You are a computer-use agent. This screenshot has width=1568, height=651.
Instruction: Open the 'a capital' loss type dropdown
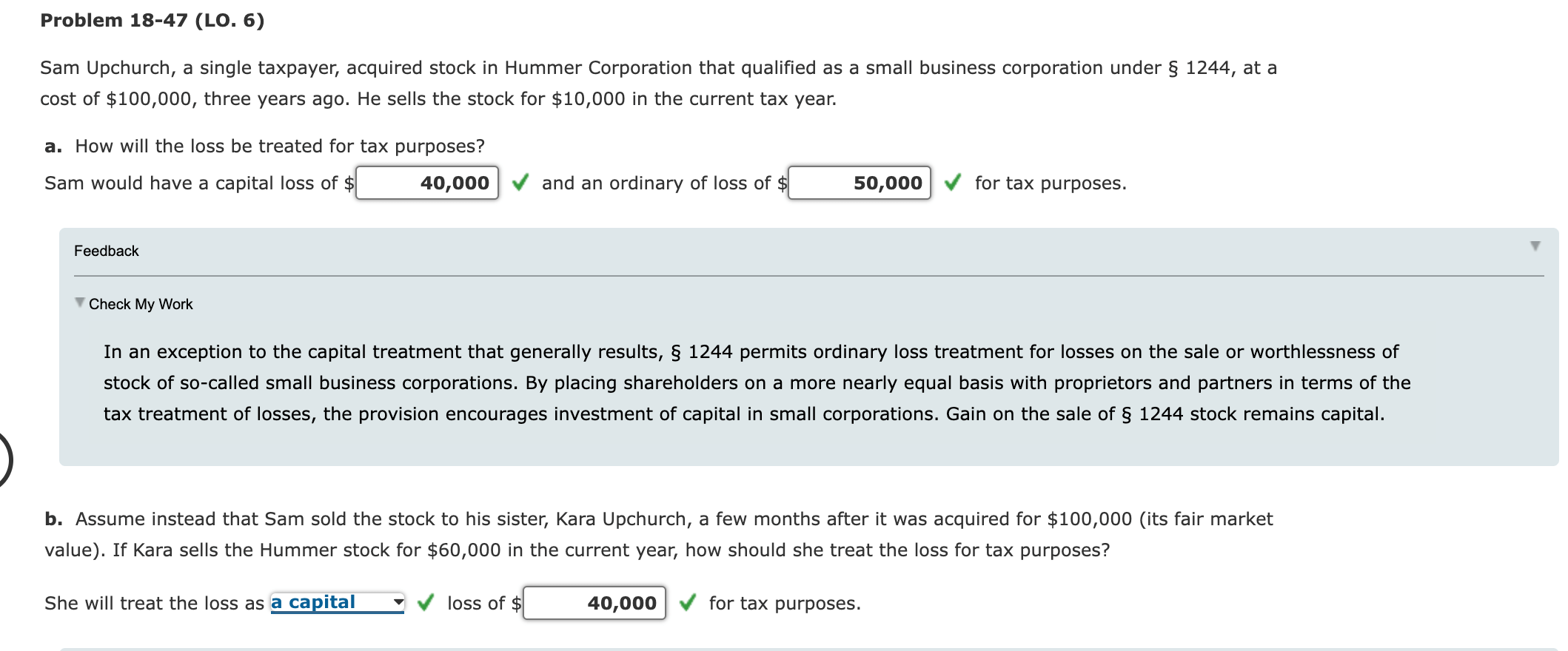[338, 603]
